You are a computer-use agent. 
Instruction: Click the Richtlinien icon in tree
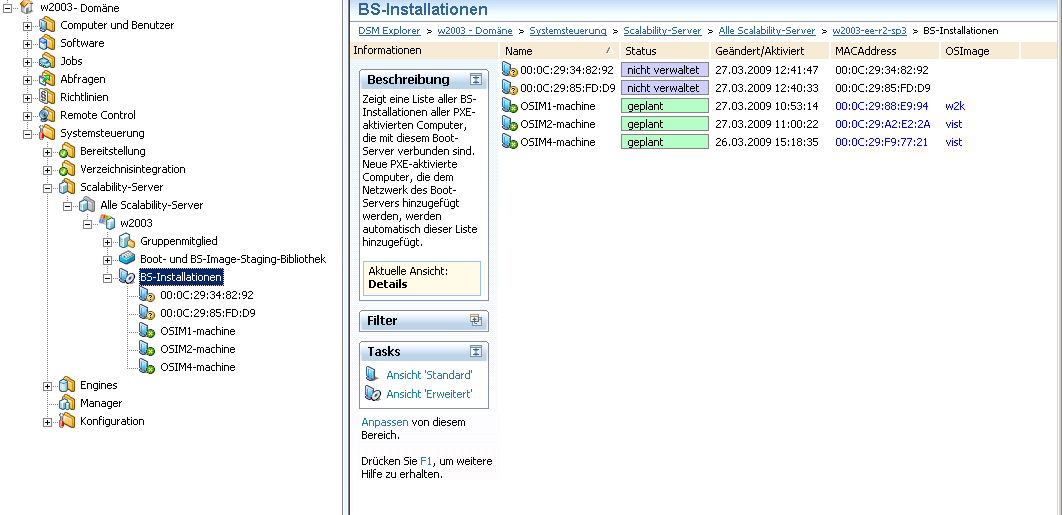47,97
